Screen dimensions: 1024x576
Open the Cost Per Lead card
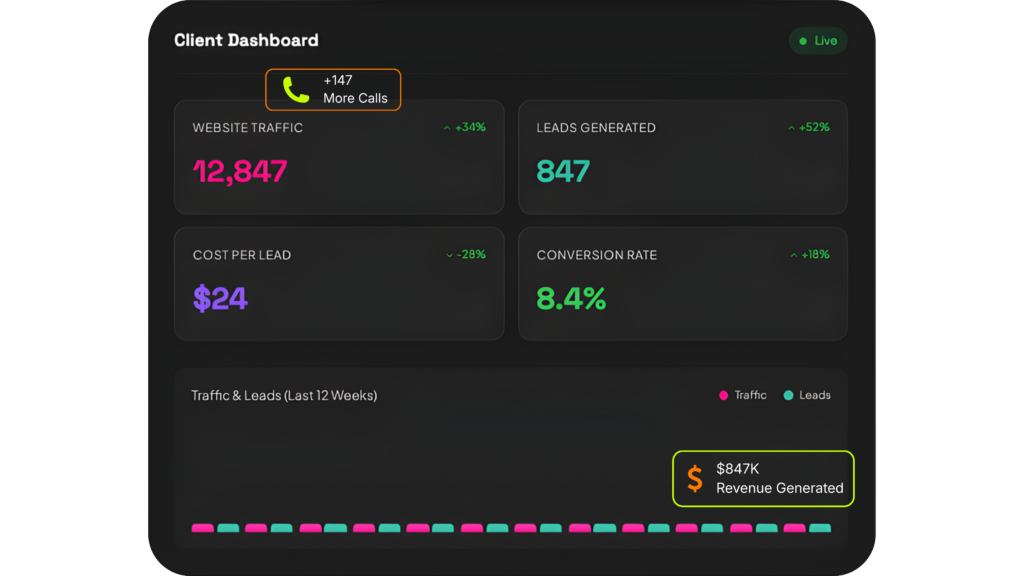tap(338, 284)
